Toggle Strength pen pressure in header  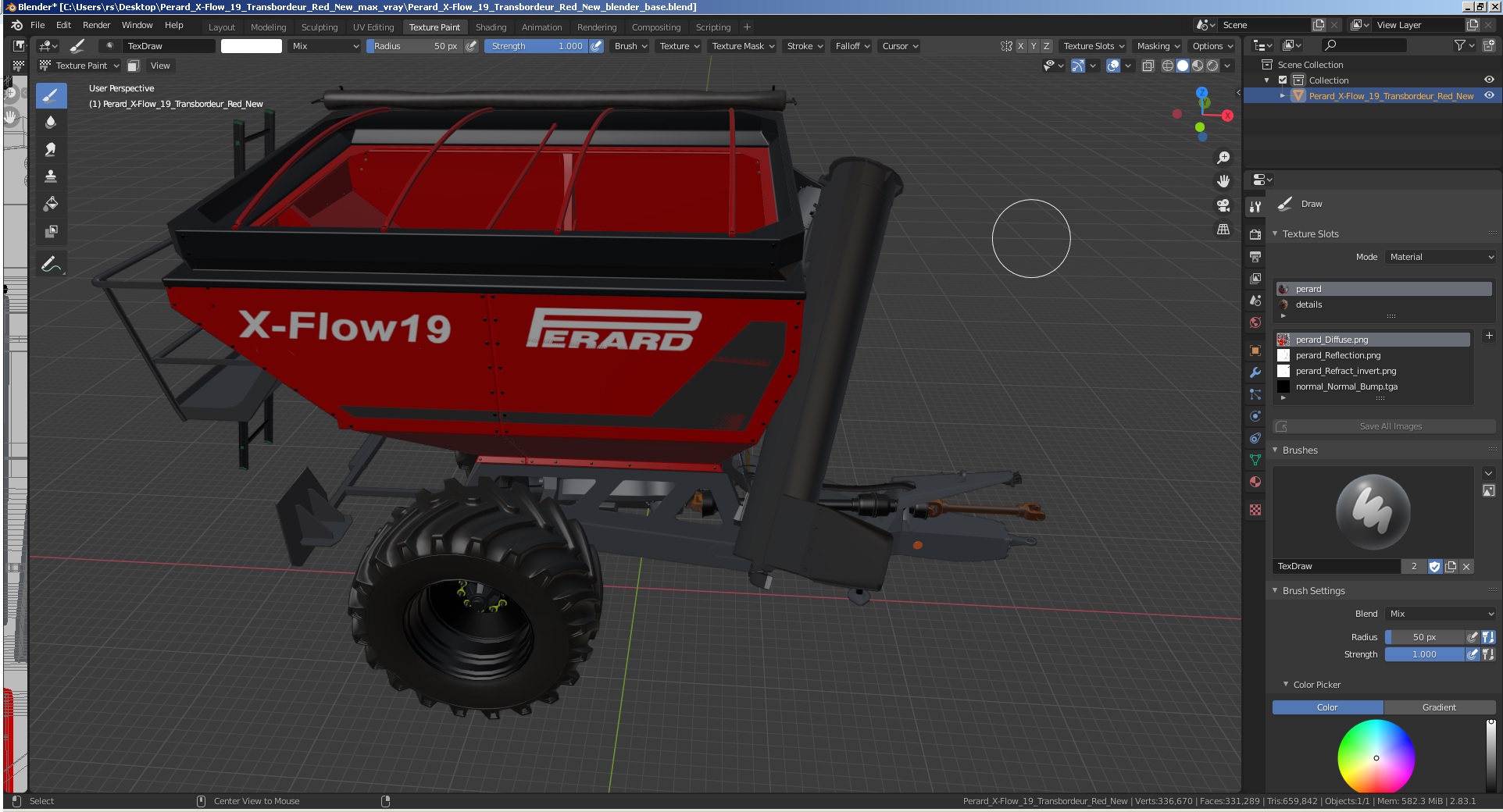596,46
